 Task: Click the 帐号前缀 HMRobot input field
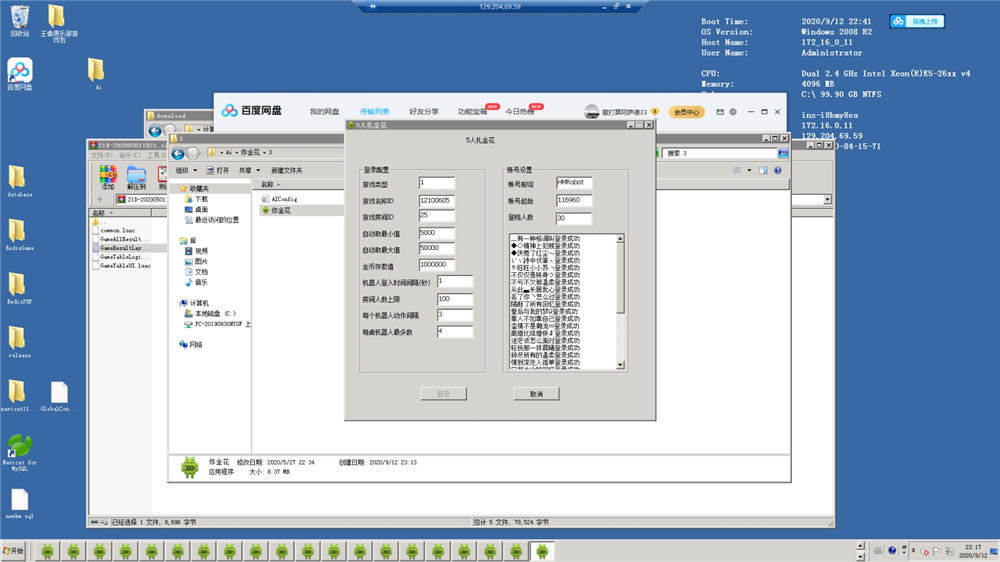click(574, 182)
